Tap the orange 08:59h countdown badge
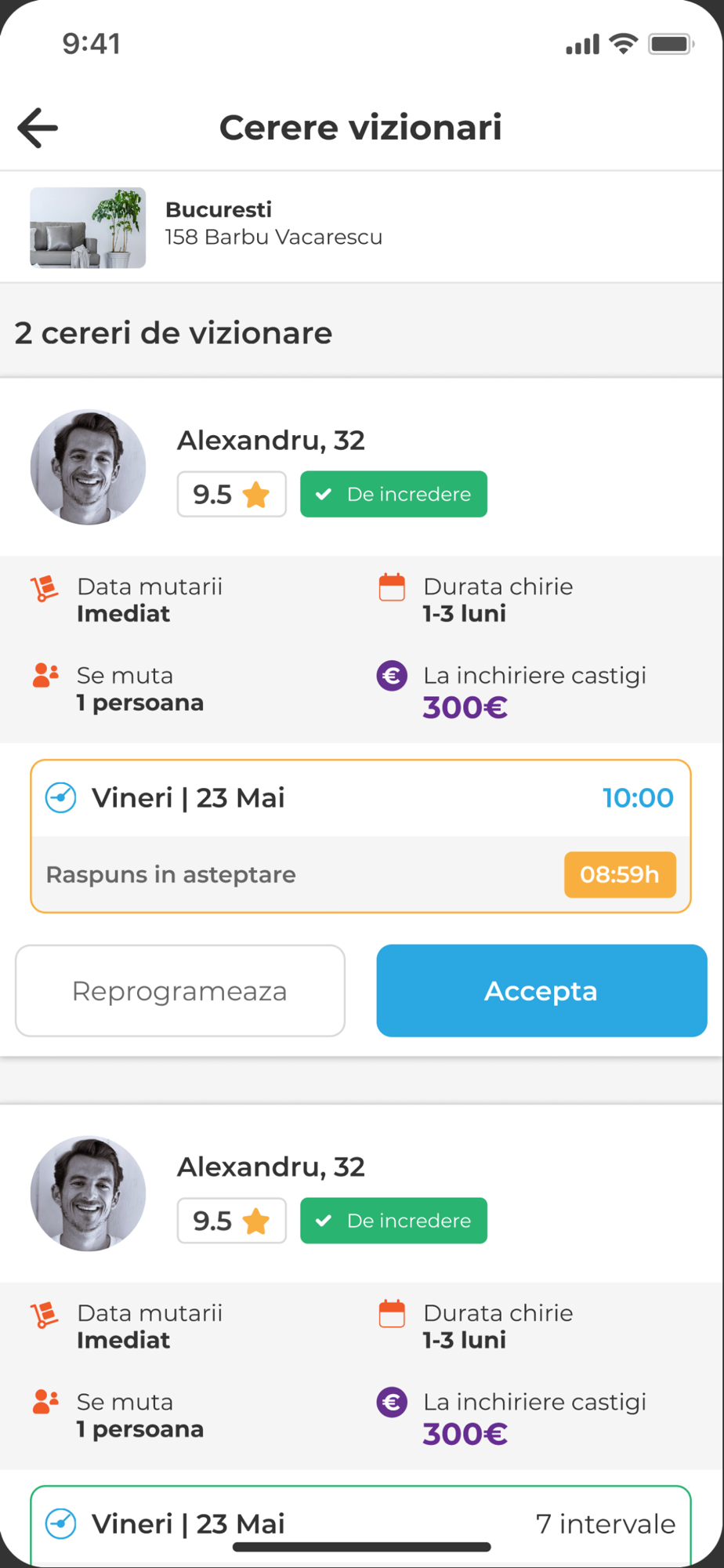 (x=619, y=874)
